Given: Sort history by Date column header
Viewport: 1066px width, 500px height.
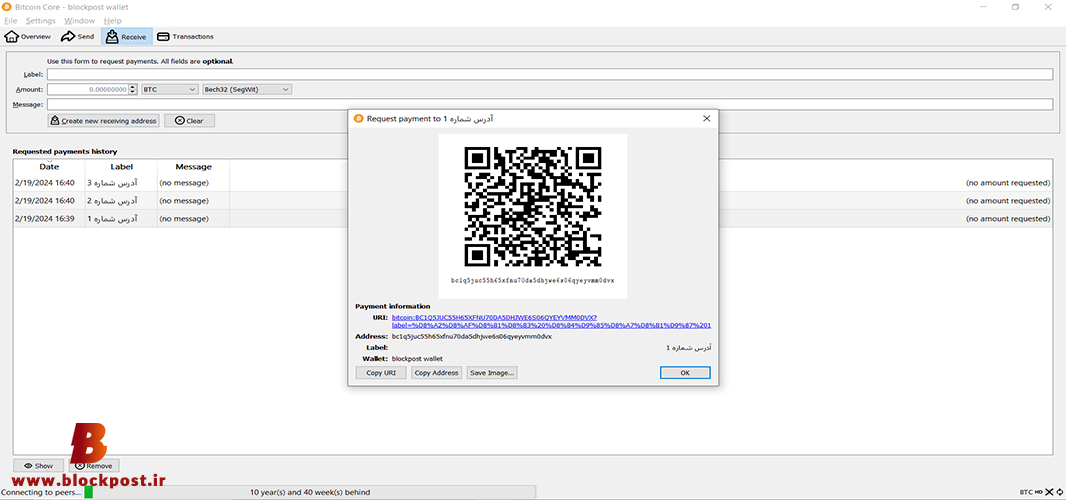Looking at the screenshot, I should [49, 167].
